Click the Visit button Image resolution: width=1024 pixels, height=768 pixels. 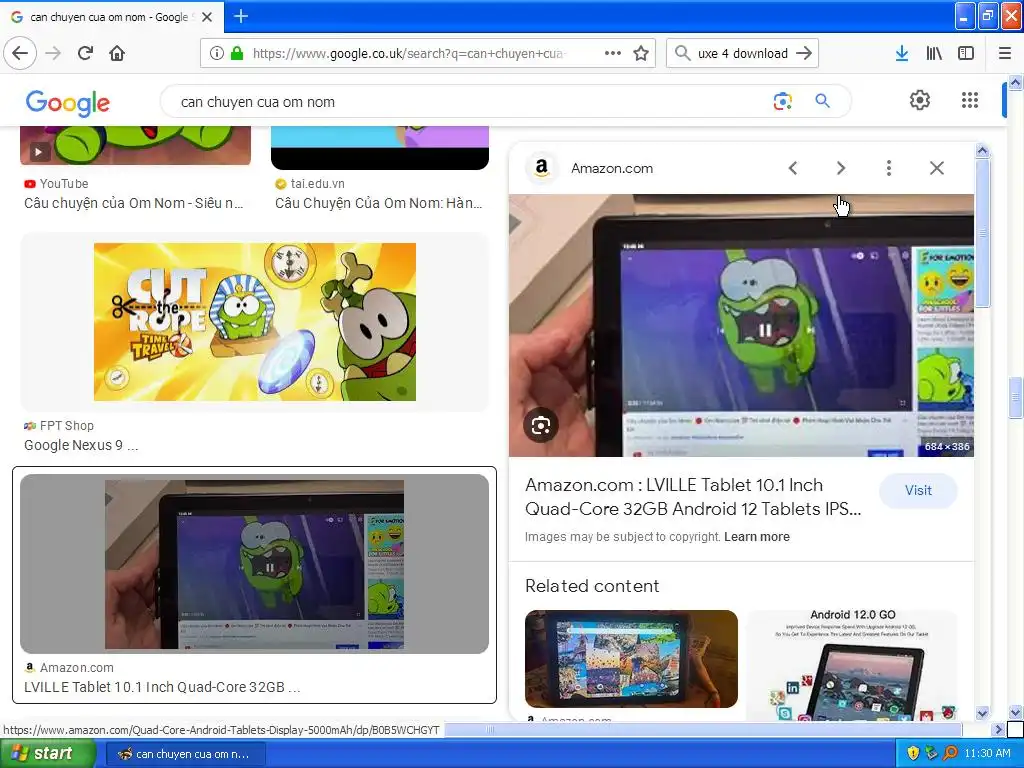[918, 490]
